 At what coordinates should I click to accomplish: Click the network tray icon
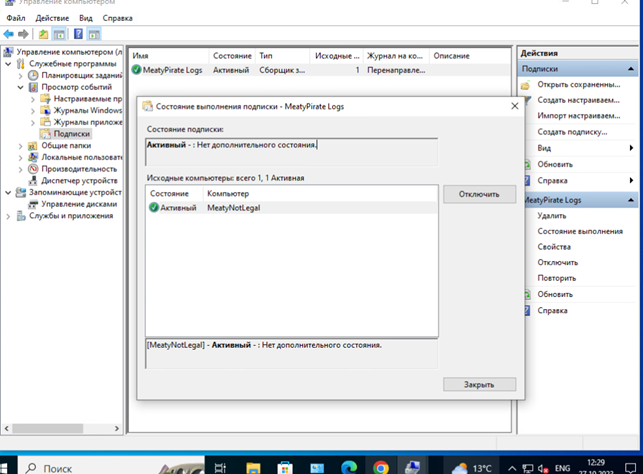[x=528, y=468]
